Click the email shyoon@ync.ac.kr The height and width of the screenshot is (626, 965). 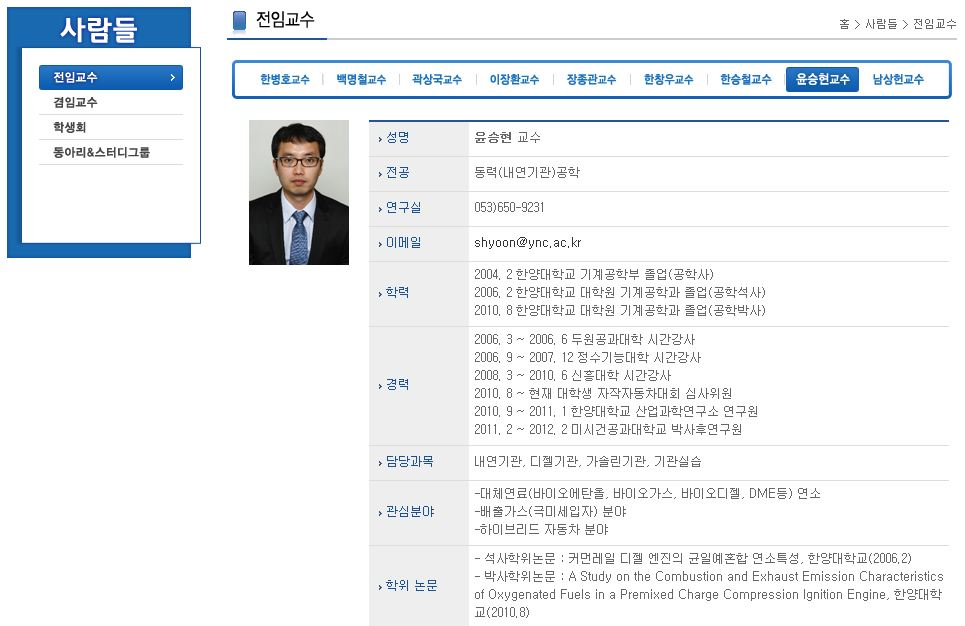(x=527, y=243)
